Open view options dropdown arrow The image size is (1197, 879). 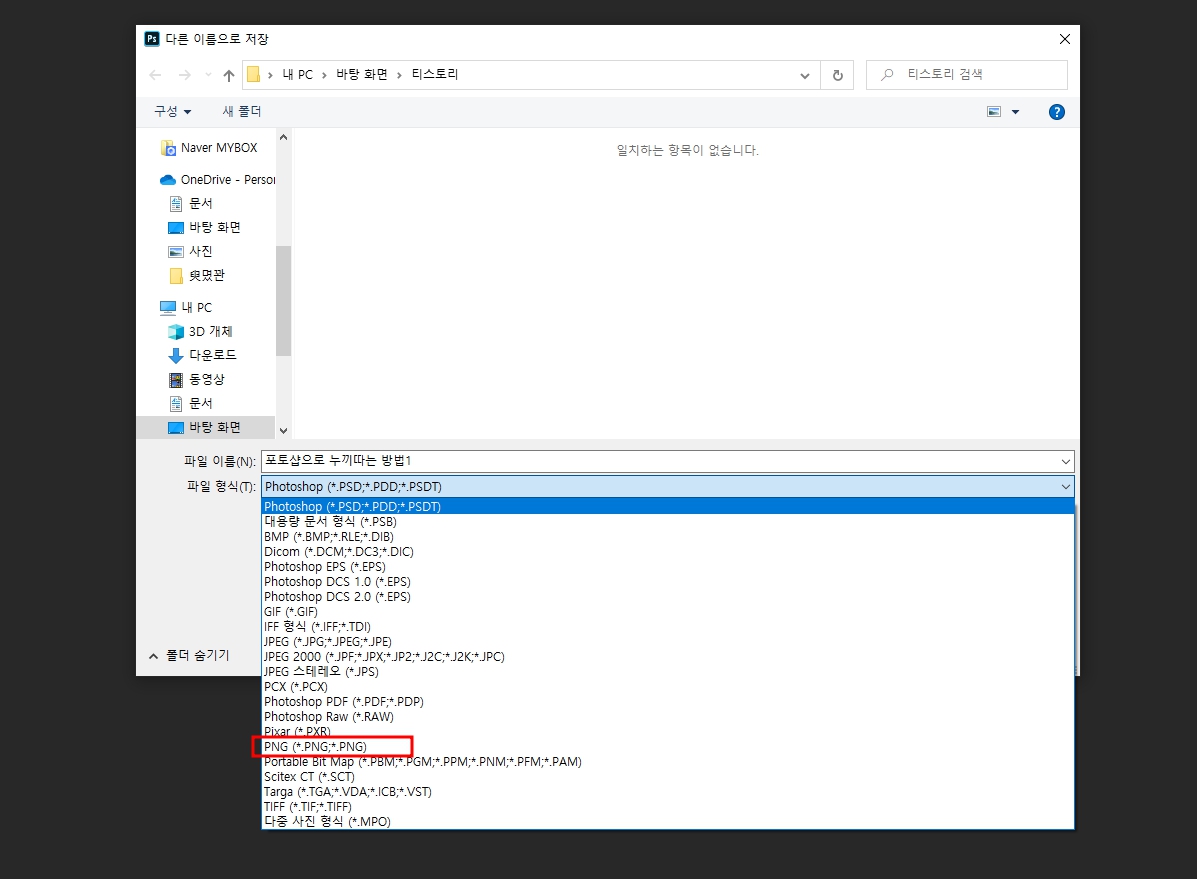[1015, 112]
